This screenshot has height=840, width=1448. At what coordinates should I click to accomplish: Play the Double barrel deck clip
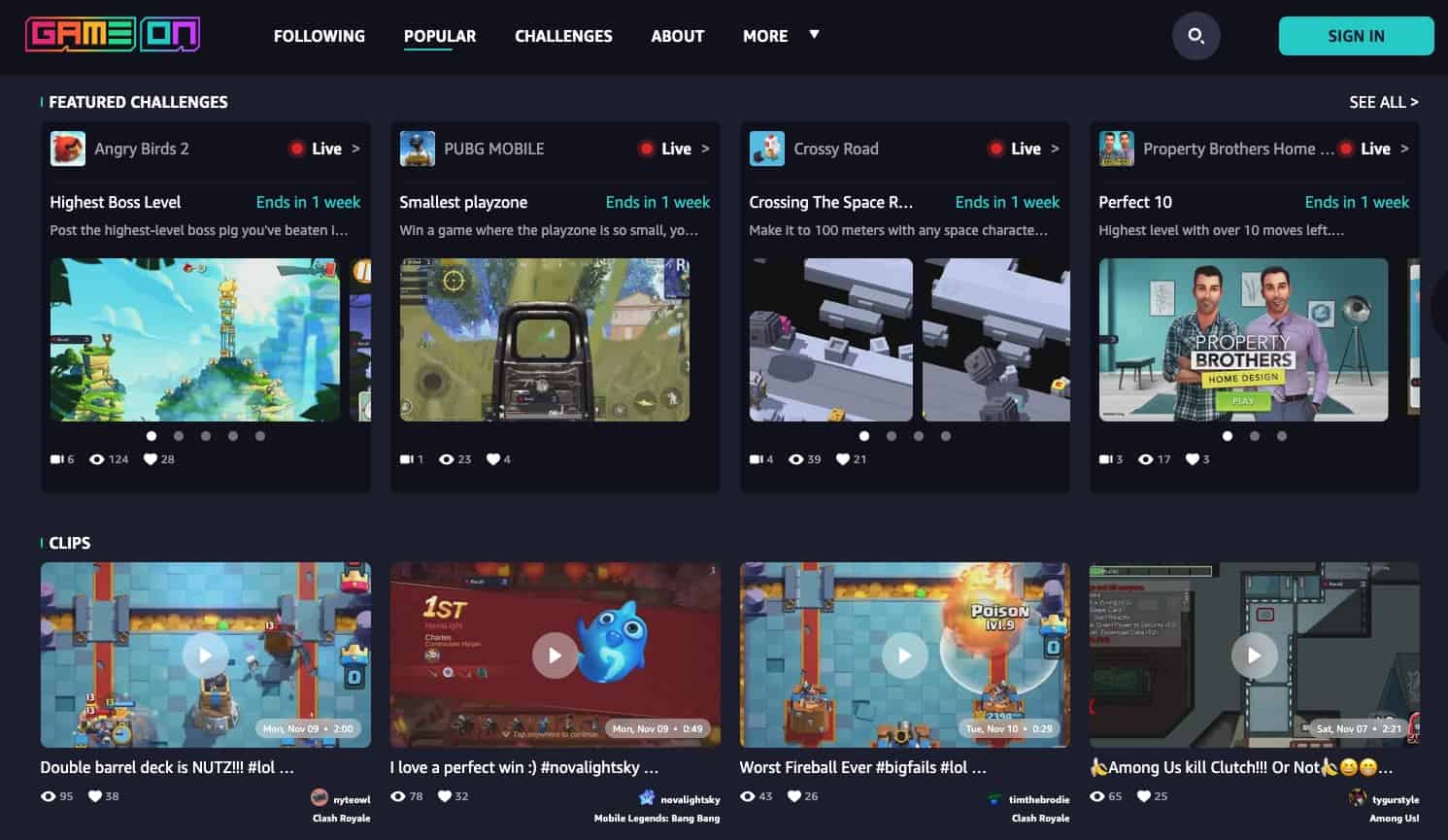click(205, 655)
